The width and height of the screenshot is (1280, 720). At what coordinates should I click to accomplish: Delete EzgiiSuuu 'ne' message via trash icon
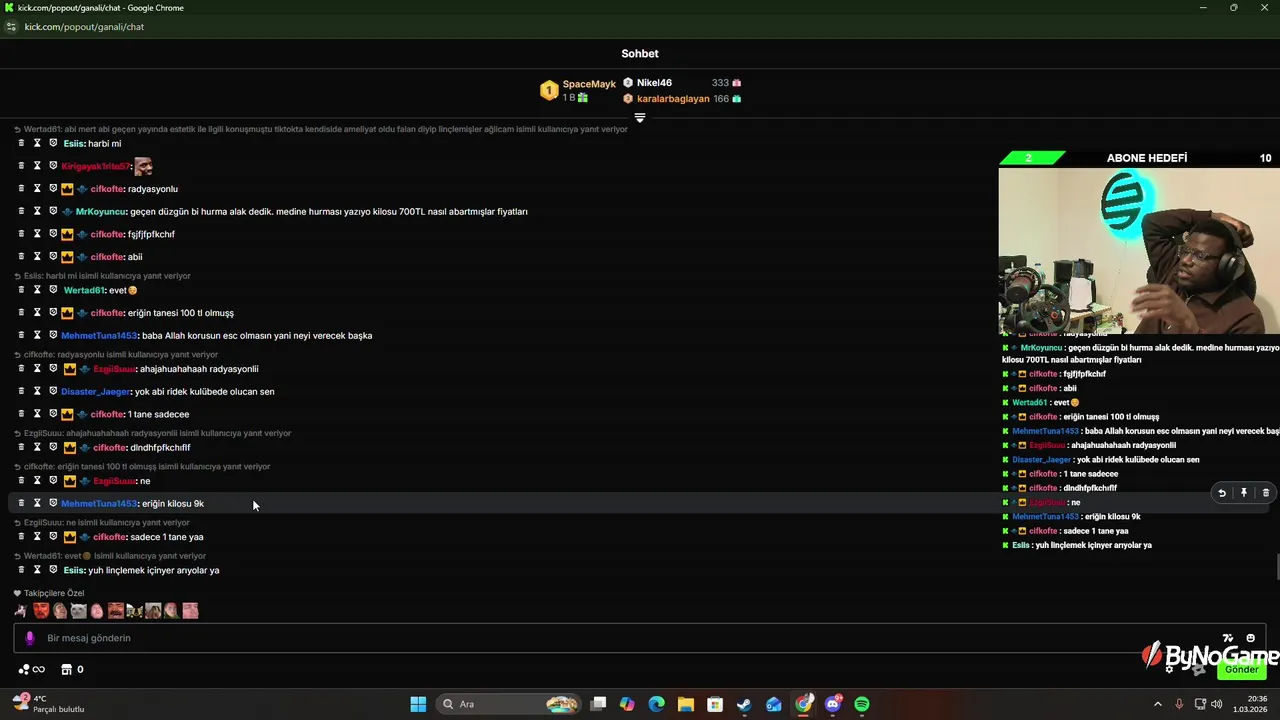click(x=21, y=481)
